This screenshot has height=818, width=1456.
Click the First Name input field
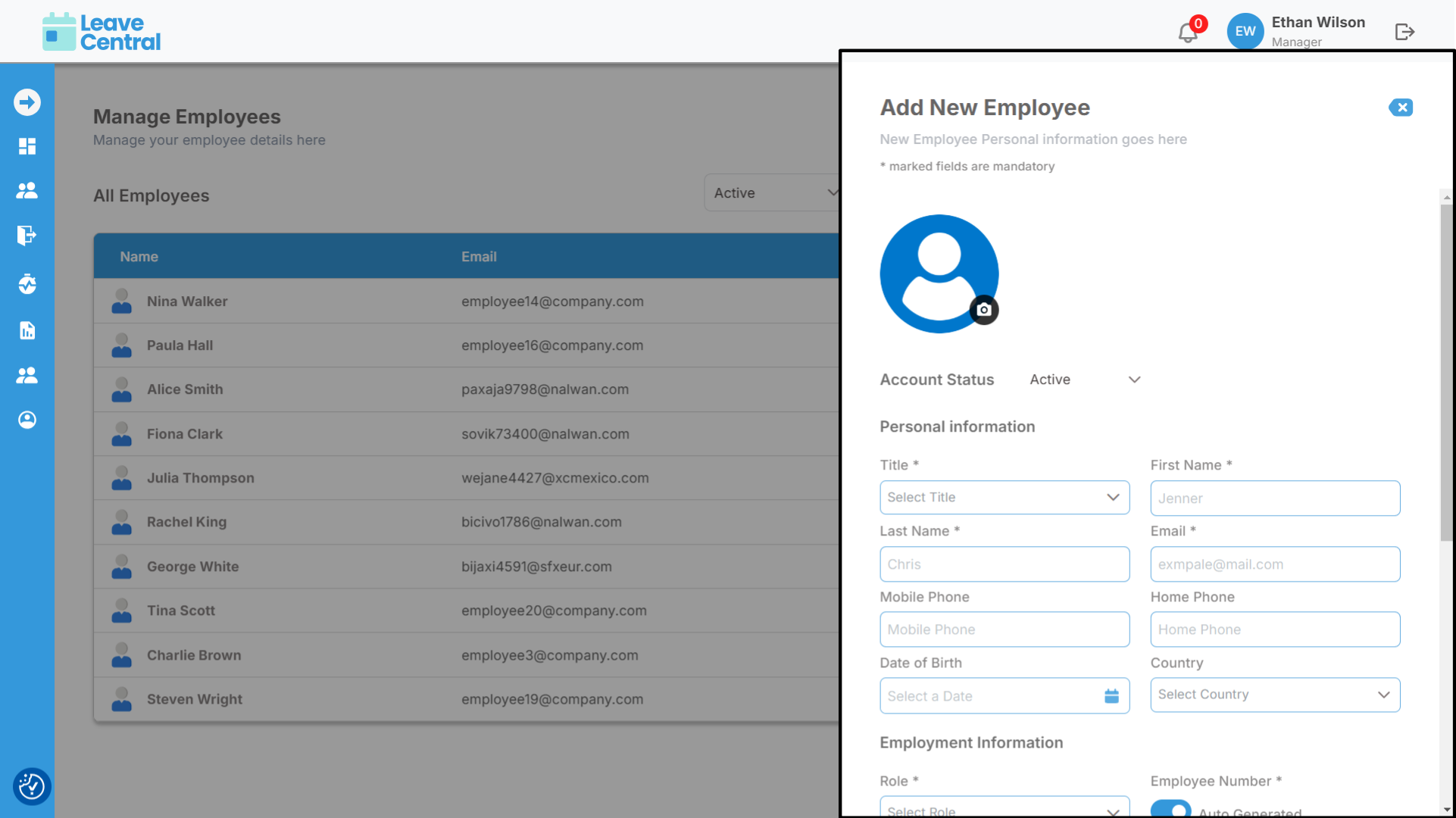pos(1274,498)
